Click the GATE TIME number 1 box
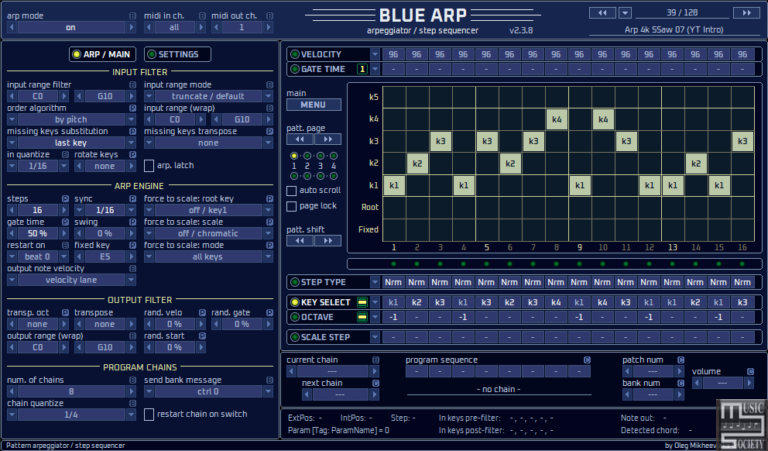The image size is (768, 451). click(362, 69)
